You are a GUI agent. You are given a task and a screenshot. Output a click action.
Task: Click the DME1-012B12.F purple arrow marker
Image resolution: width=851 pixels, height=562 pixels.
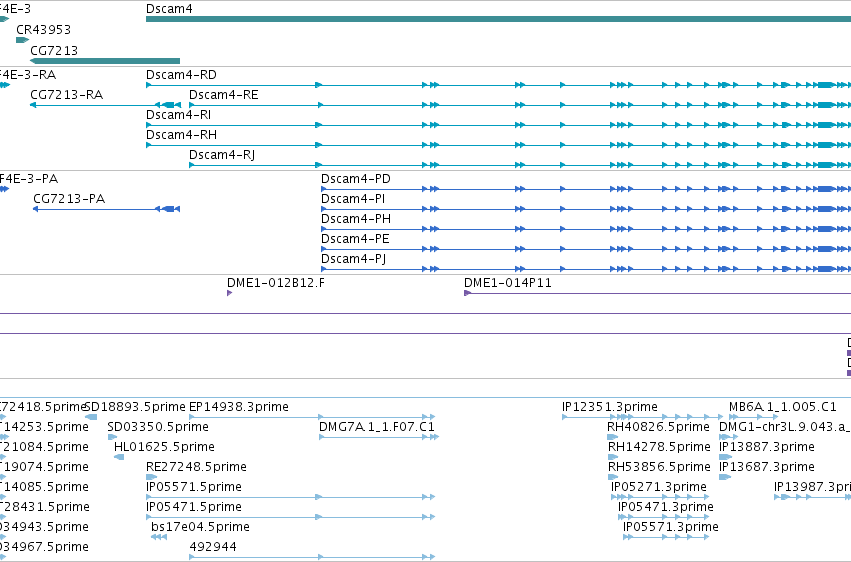click(230, 293)
